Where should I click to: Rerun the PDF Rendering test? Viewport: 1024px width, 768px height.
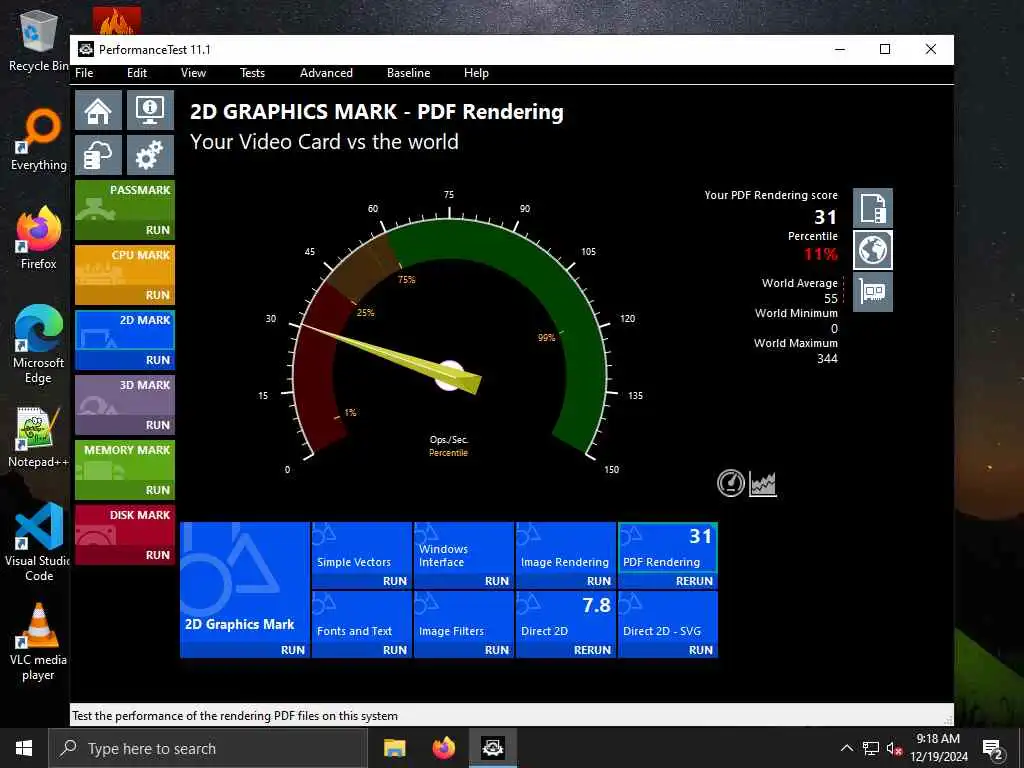point(667,556)
